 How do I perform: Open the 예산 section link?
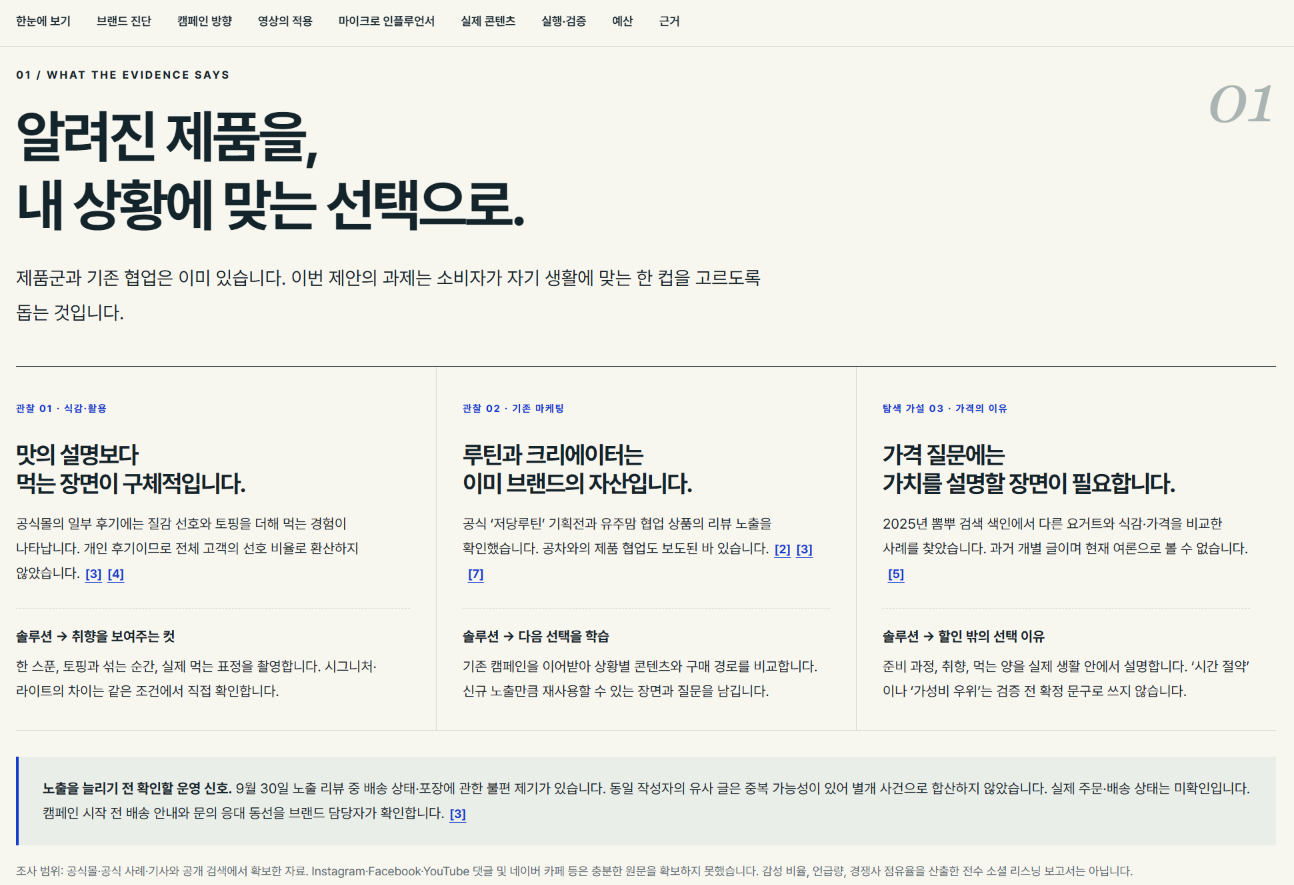tap(622, 21)
